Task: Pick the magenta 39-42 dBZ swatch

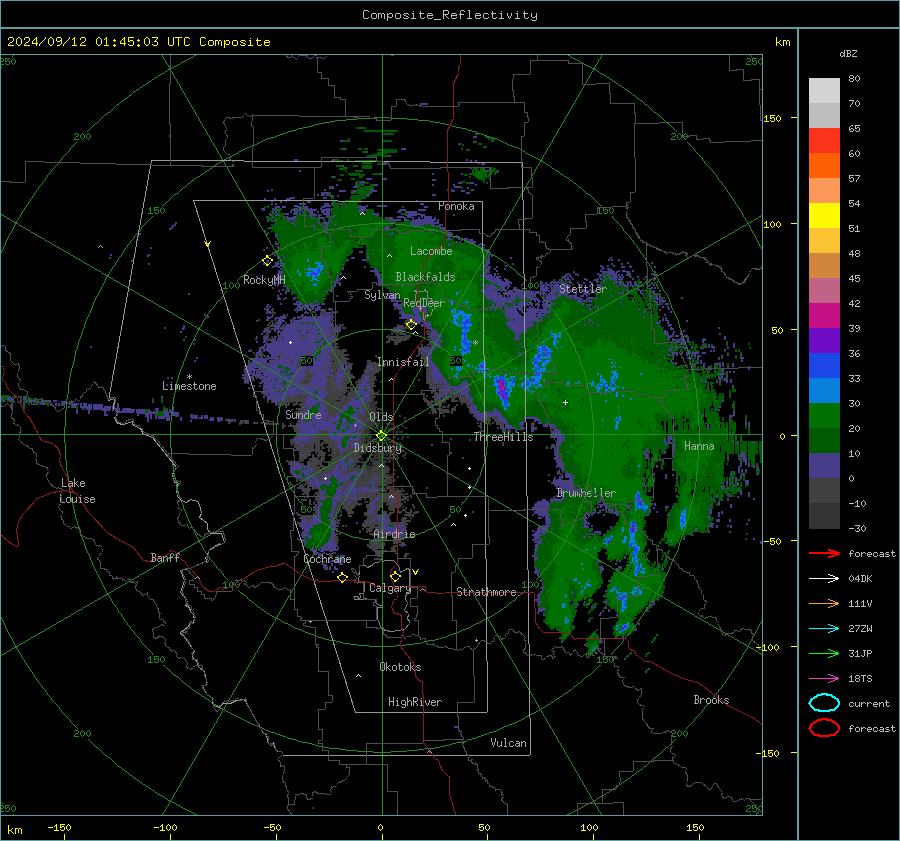Action: 824,316
